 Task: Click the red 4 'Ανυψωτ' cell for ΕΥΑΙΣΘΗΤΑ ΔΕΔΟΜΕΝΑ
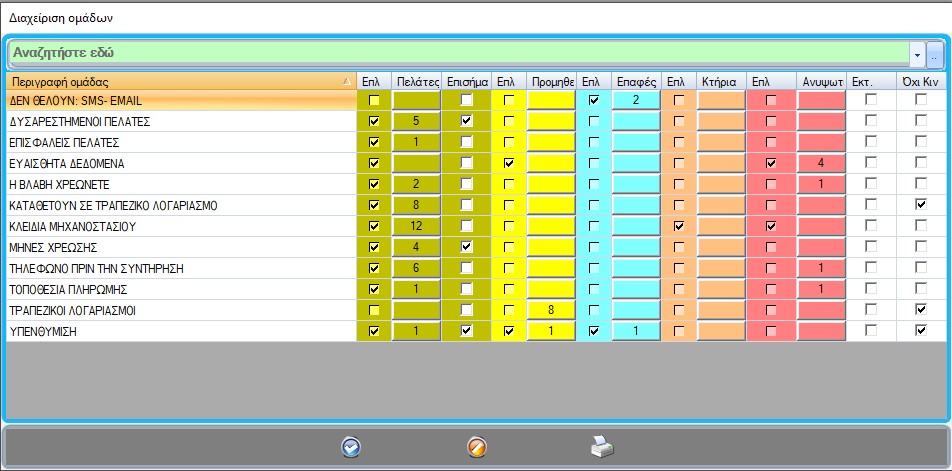click(821, 163)
